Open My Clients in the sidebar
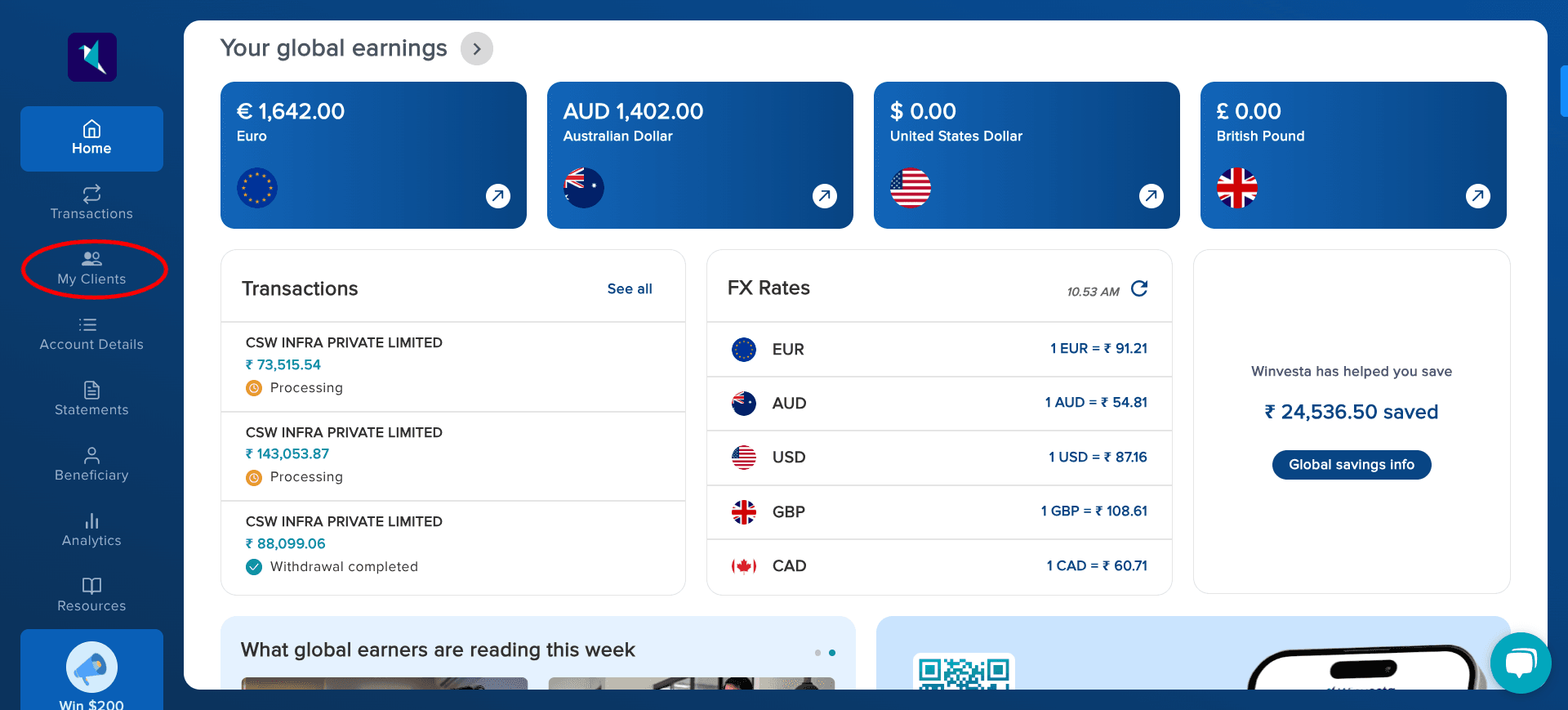1568x710 pixels. [91, 268]
